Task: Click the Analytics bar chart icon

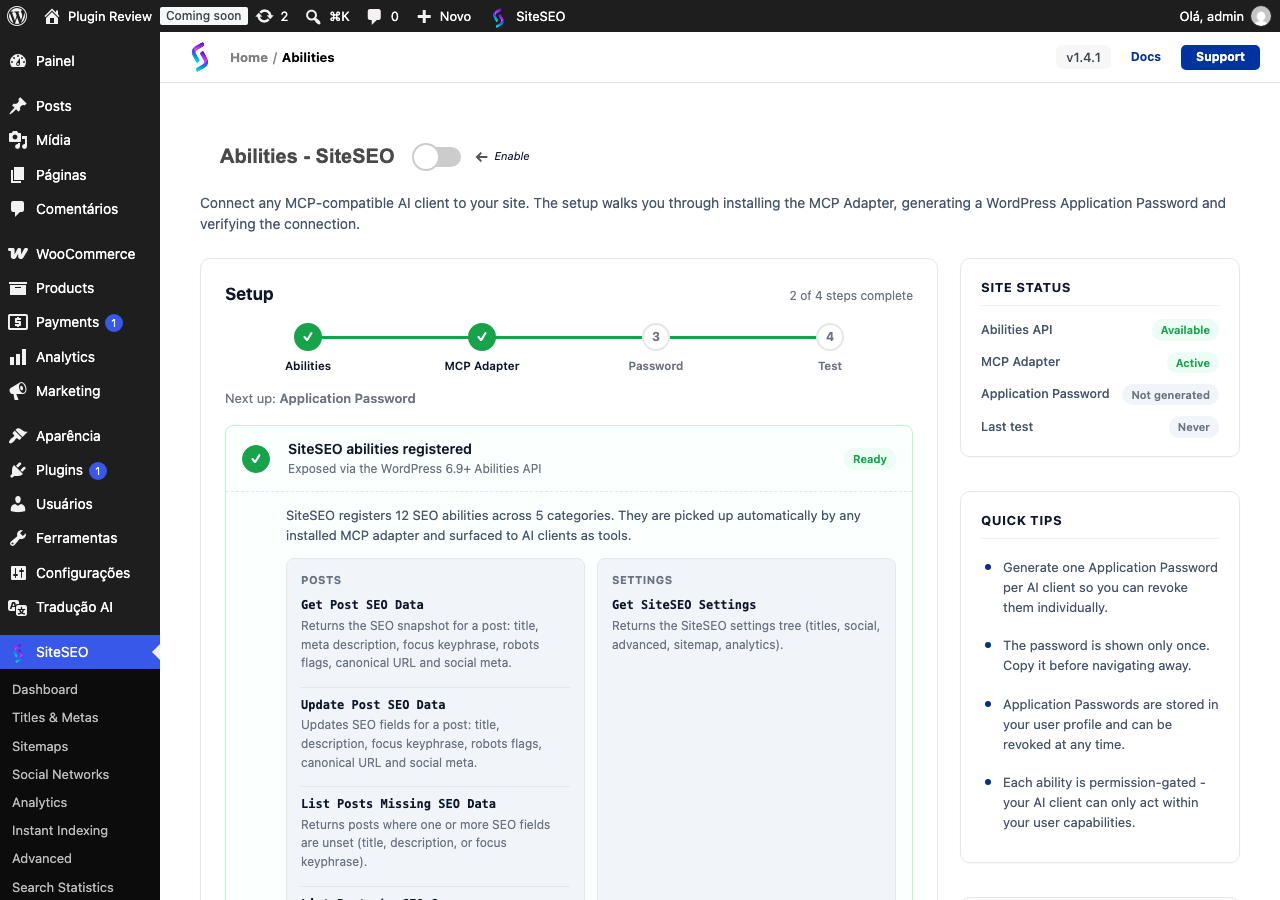Action: click(18, 357)
